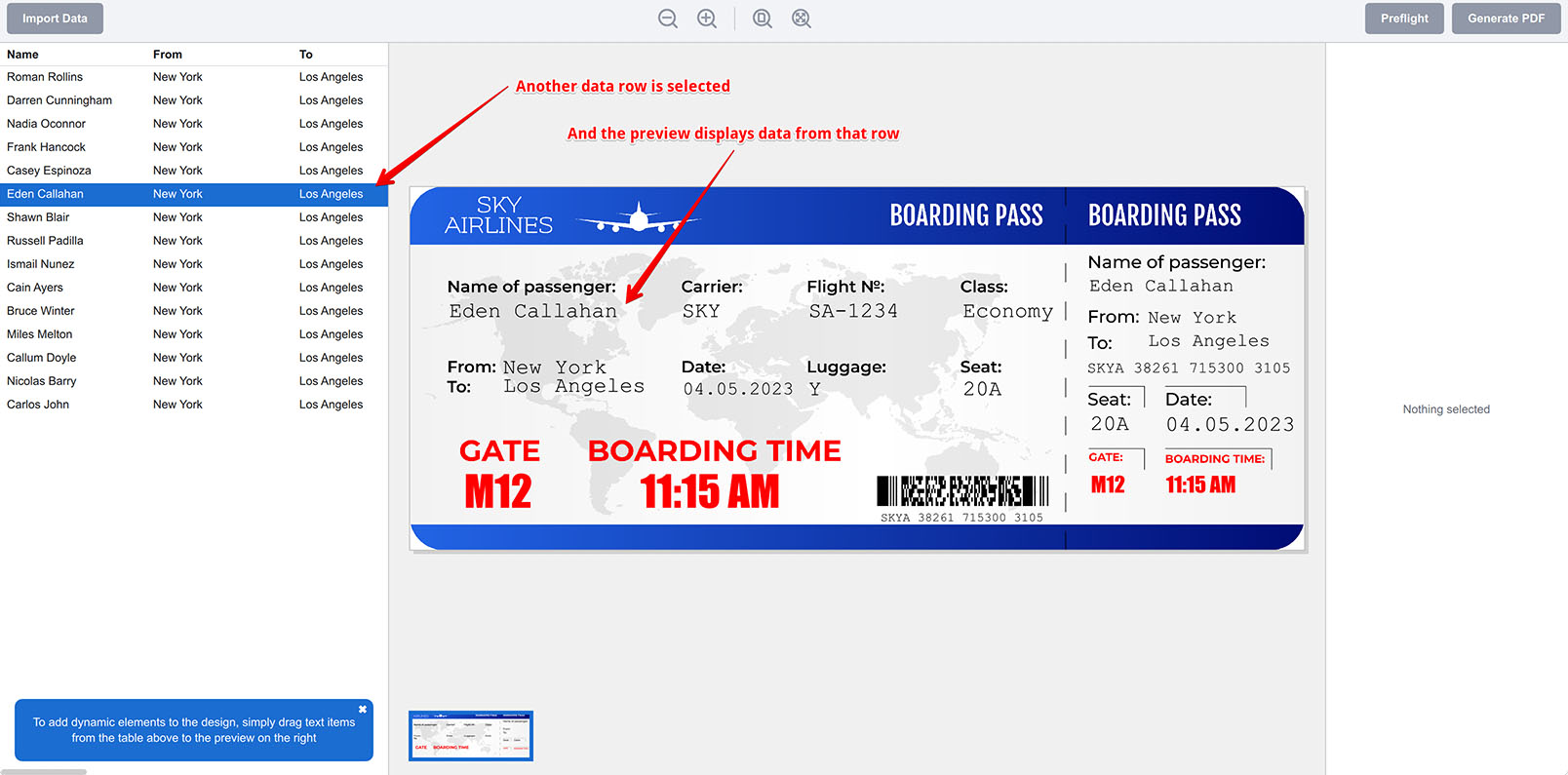Select the Darren Cunningham row
Screen dimensions: 1568x775
194,100
